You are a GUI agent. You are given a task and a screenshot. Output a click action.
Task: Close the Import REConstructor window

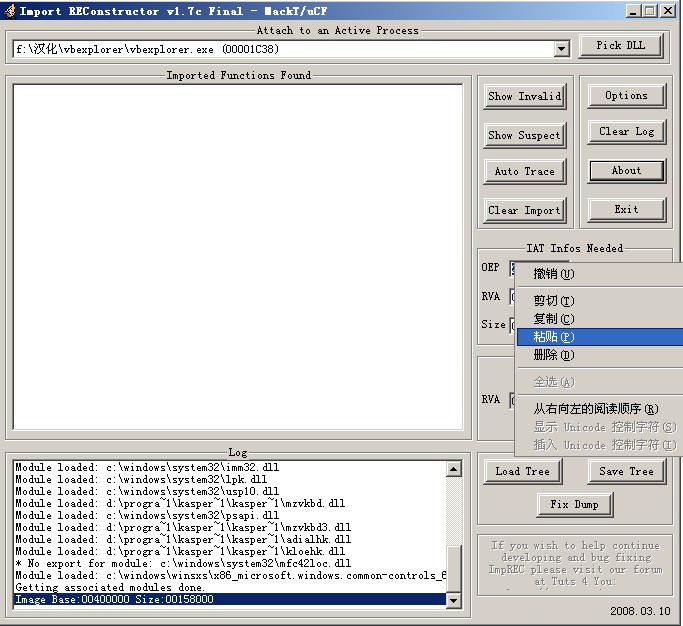[x=667, y=11]
